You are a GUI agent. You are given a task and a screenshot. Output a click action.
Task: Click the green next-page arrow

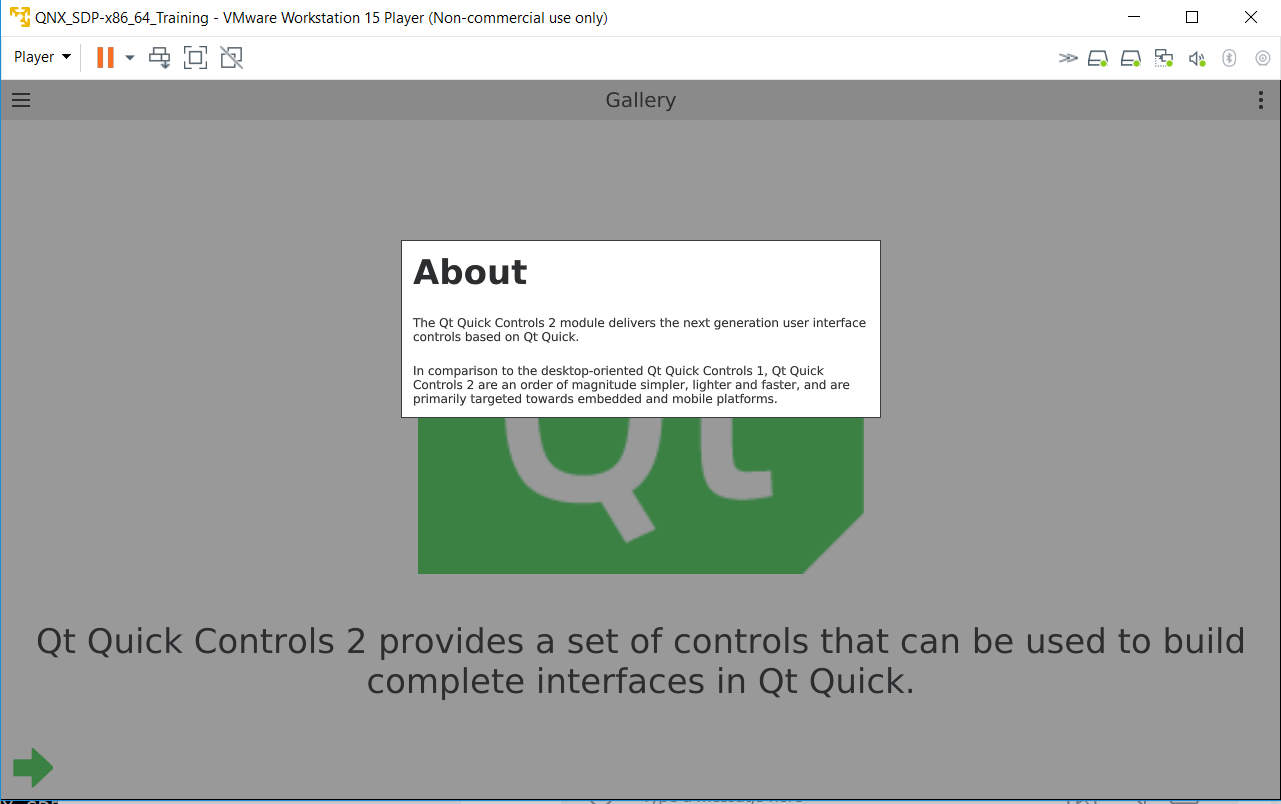33,768
